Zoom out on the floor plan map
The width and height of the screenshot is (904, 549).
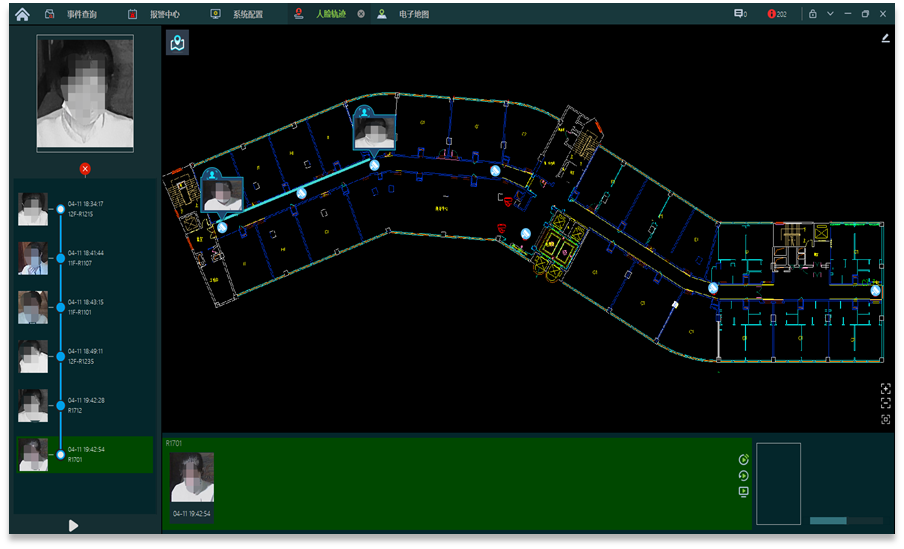pos(885,403)
